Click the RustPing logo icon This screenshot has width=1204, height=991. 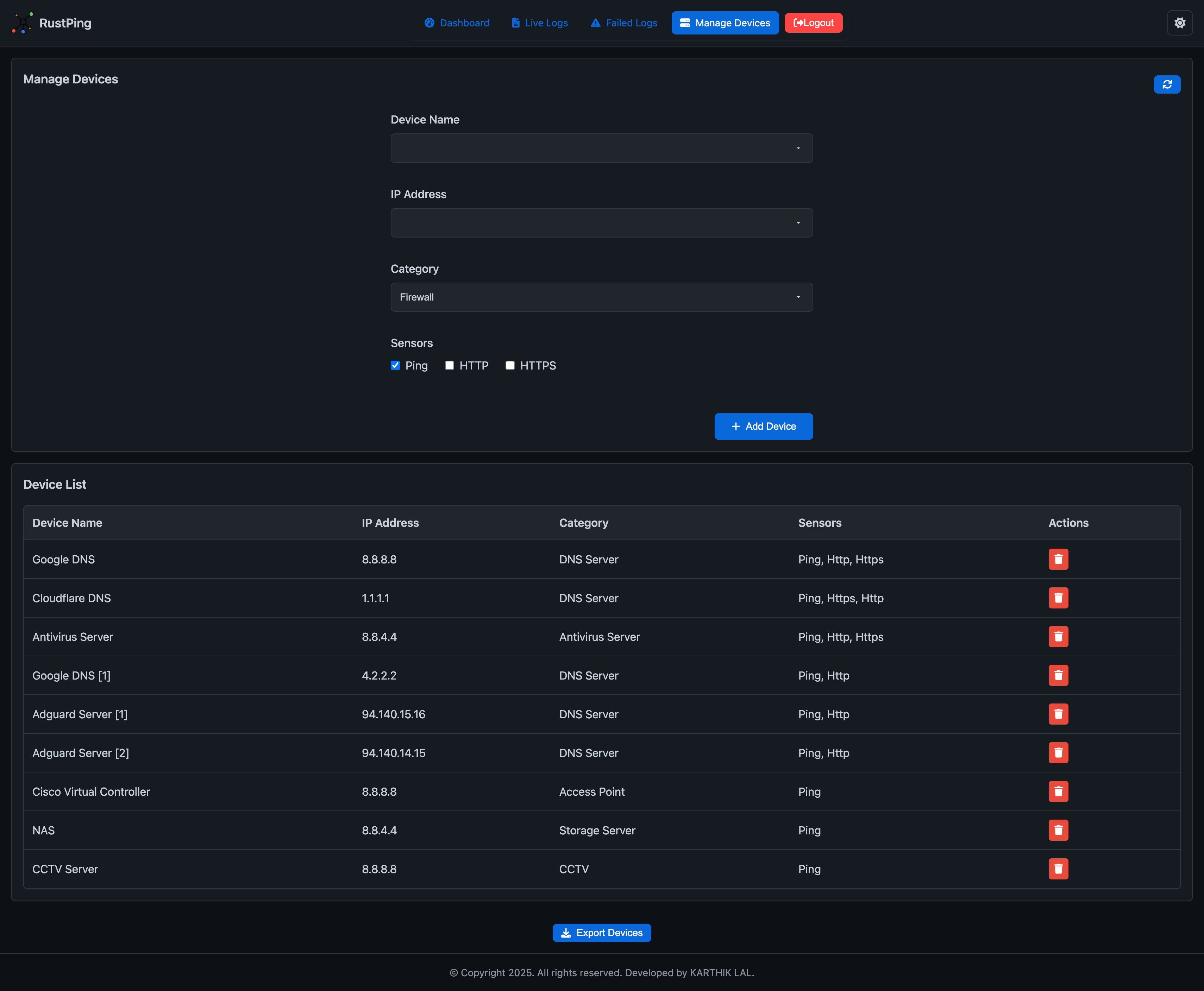coord(22,23)
